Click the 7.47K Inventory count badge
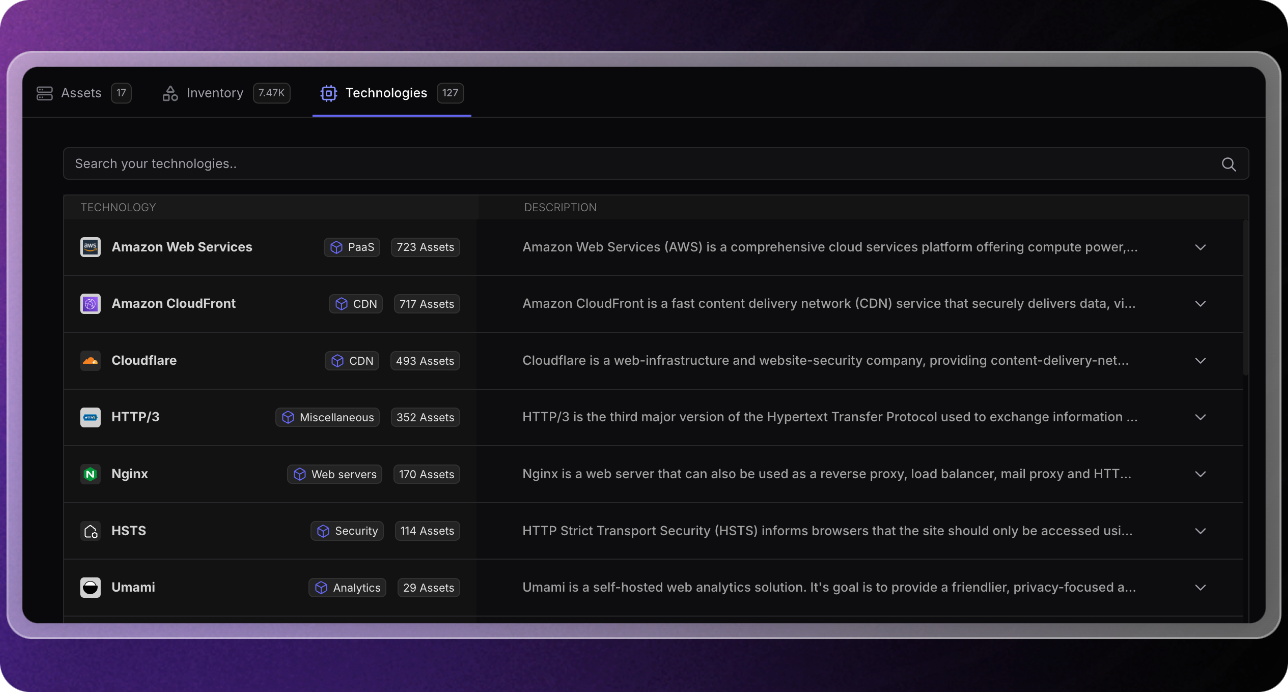This screenshot has height=692, width=1288. pos(272,93)
